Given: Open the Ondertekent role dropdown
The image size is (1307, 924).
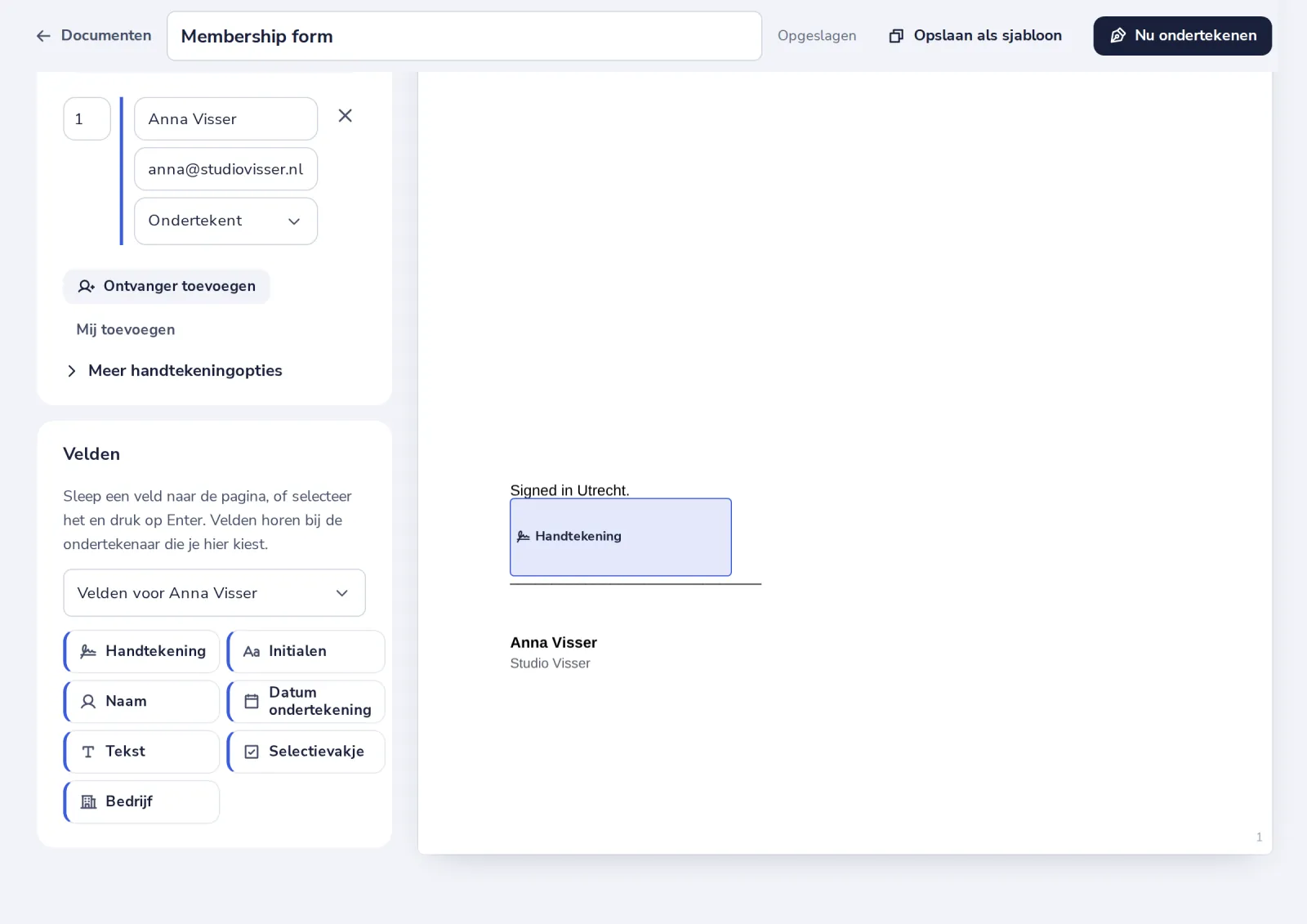Looking at the screenshot, I should tap(225, 221).
